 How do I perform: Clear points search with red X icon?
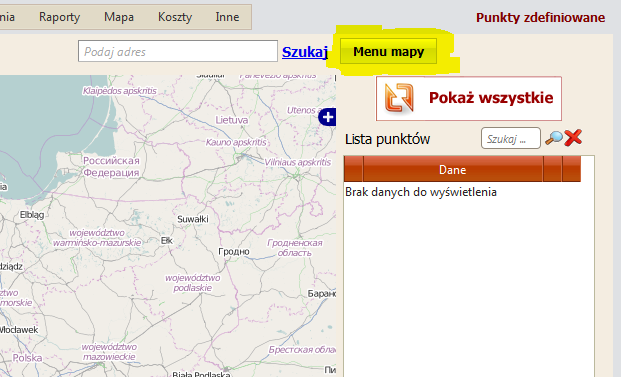pyautogui.click(x=573, y=138)
